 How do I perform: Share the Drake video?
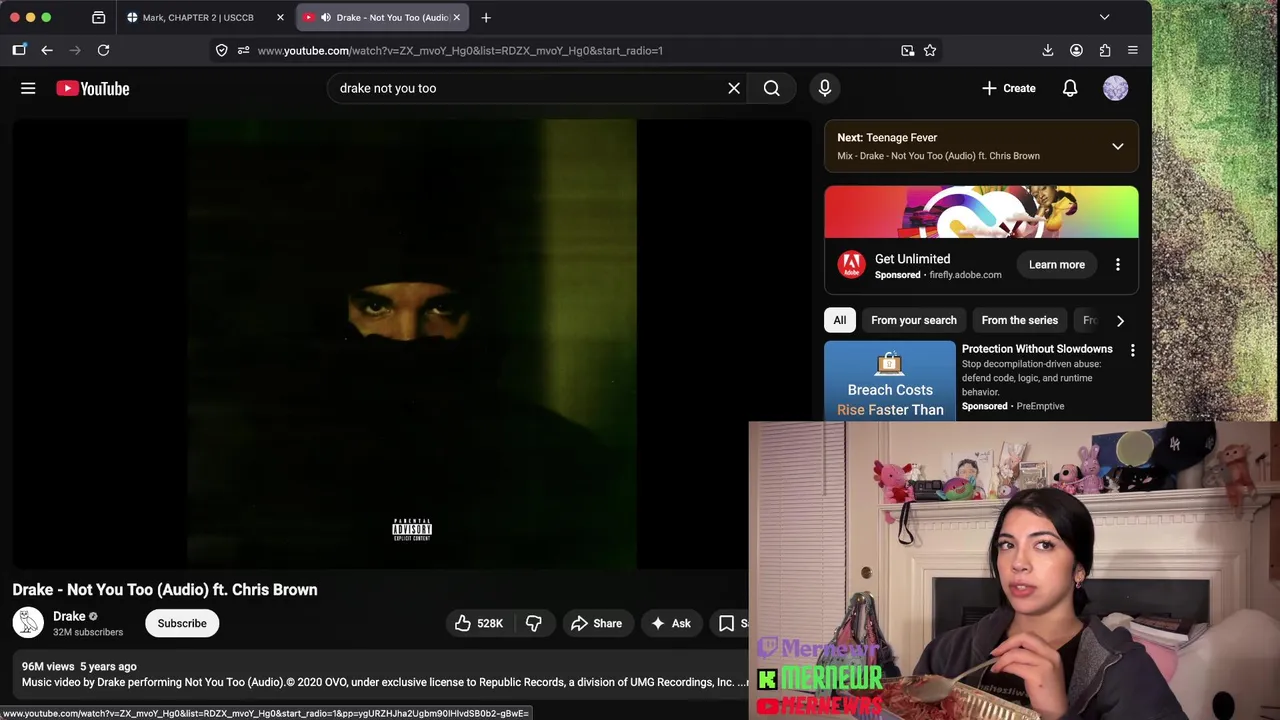597,623
